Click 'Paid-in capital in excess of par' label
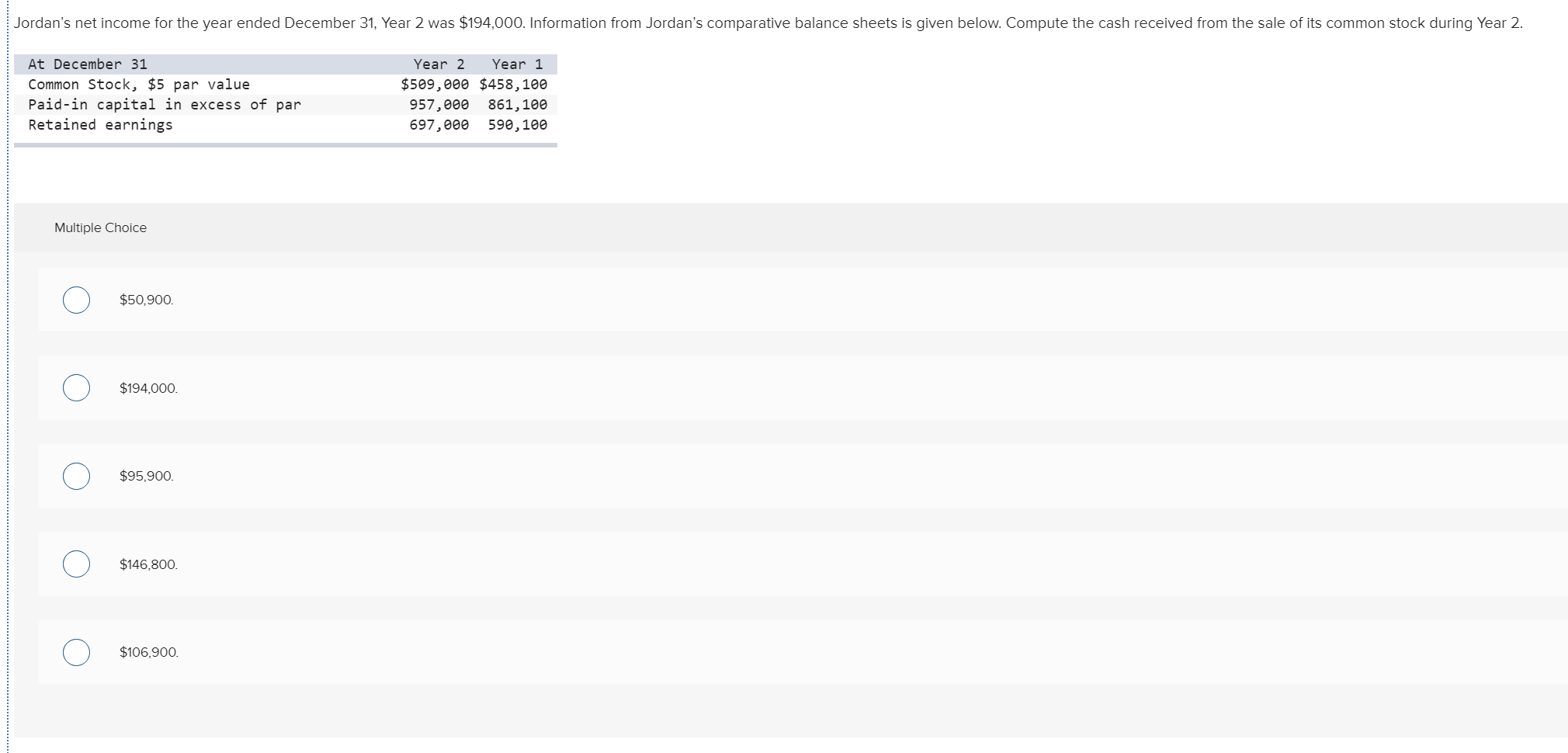 pyautogui.click(x=165, y=105)
